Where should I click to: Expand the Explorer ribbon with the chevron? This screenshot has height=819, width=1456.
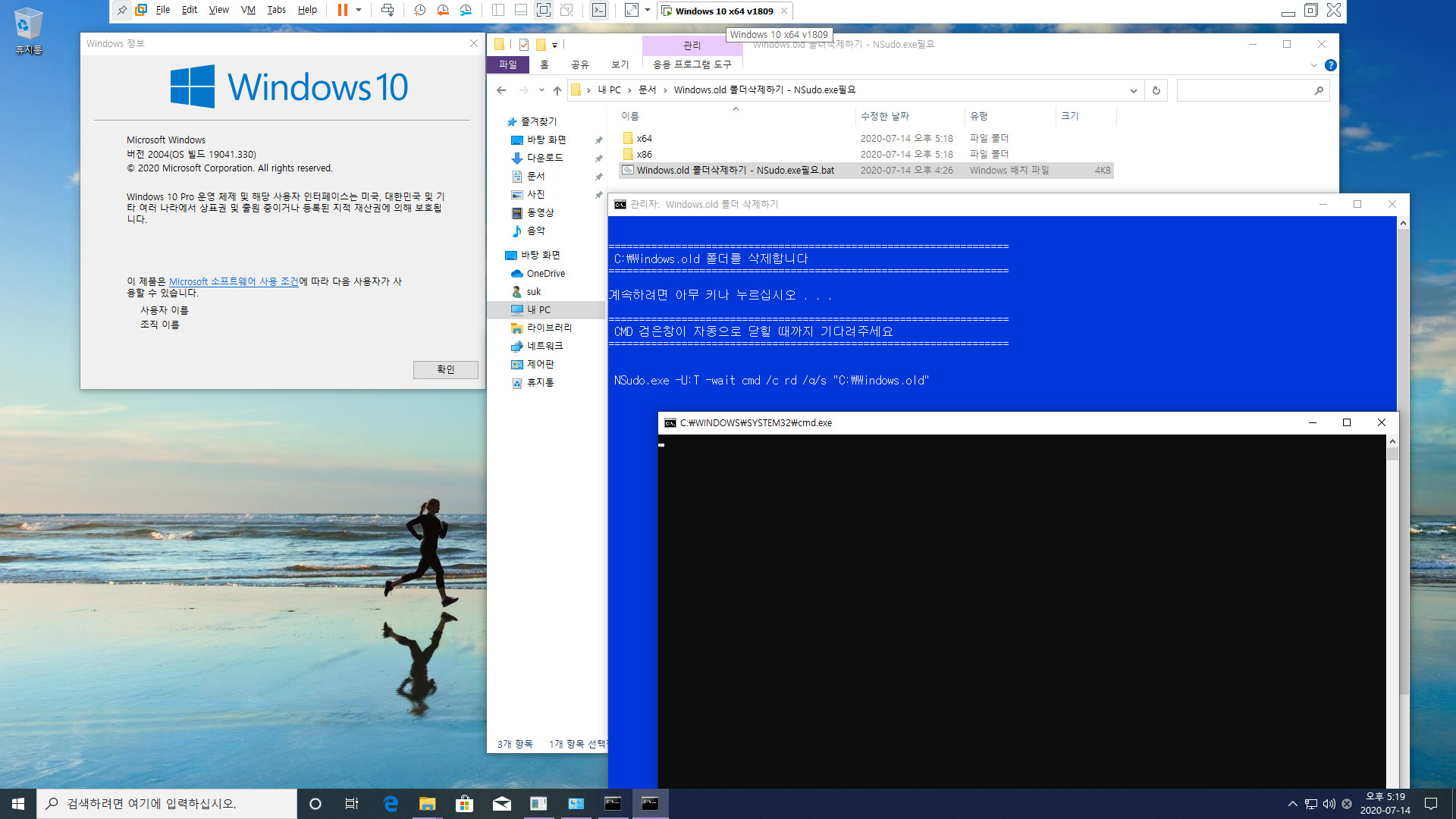(1314, 65)
